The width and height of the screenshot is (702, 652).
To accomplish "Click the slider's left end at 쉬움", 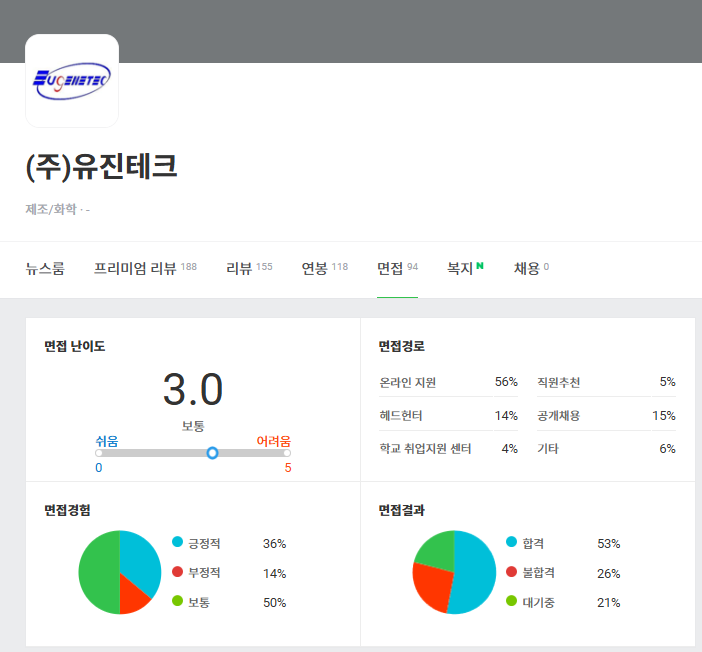I will (98, 453).
